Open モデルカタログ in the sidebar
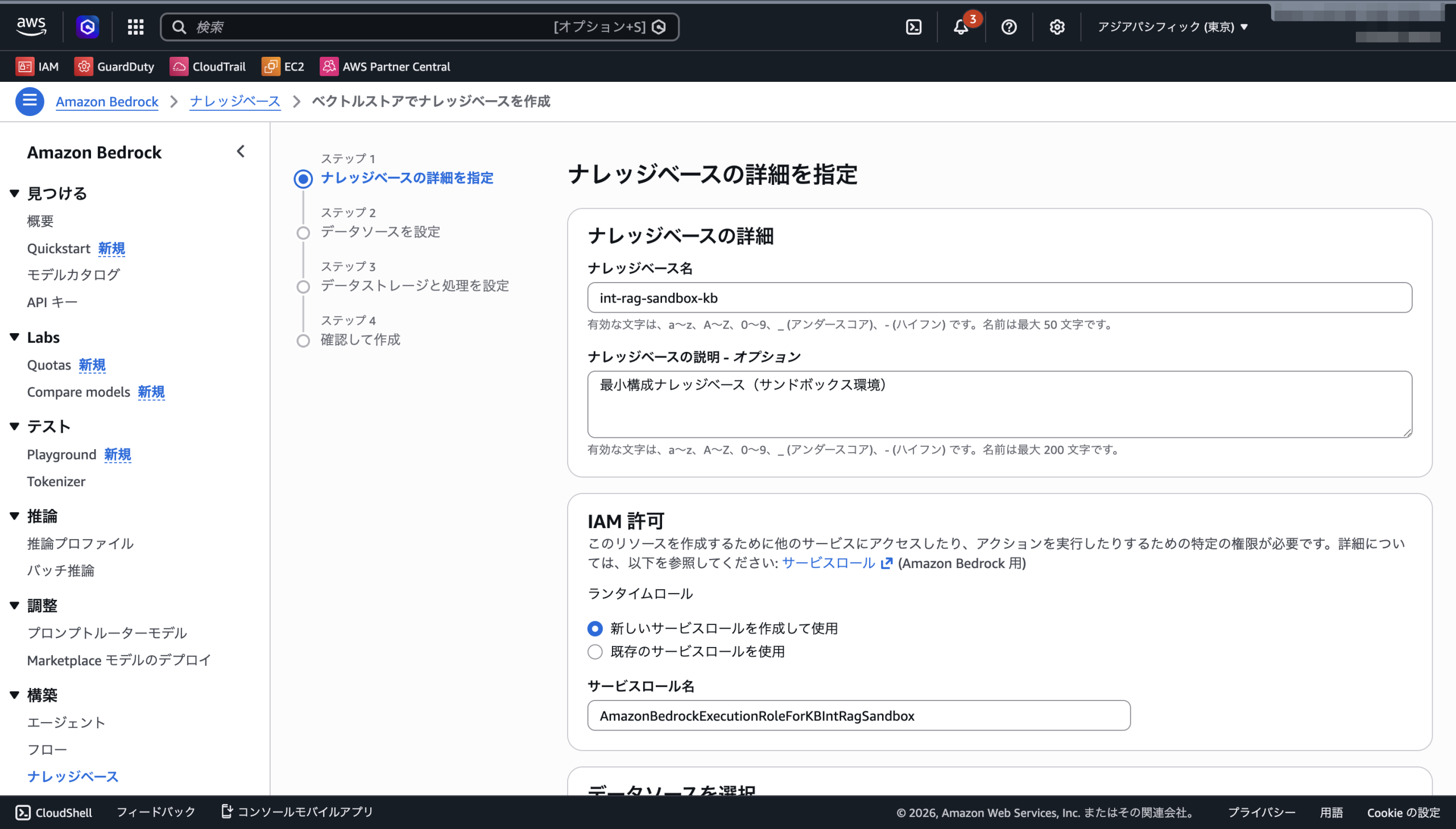This screenshot has height=829, width=1456. [73, 275]
